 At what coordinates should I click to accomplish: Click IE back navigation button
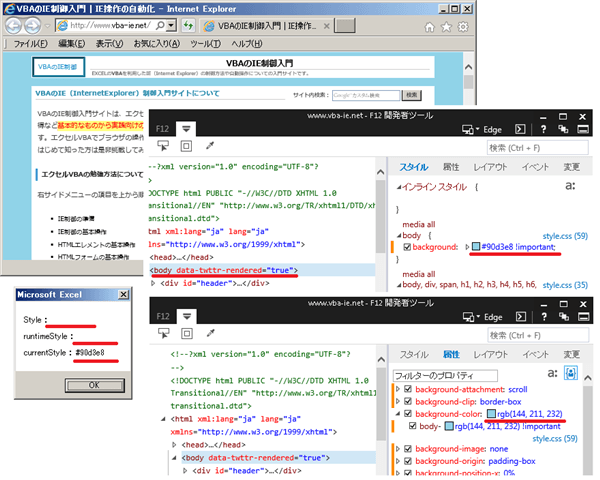pos(13,26)
